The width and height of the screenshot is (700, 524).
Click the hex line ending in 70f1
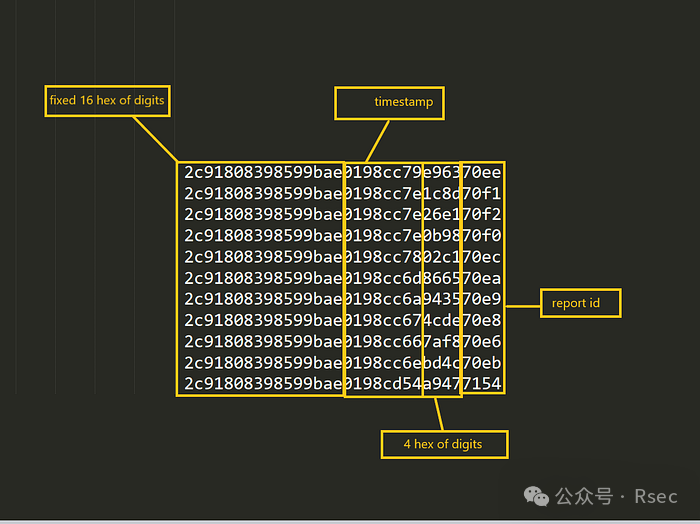pos(342,194)
